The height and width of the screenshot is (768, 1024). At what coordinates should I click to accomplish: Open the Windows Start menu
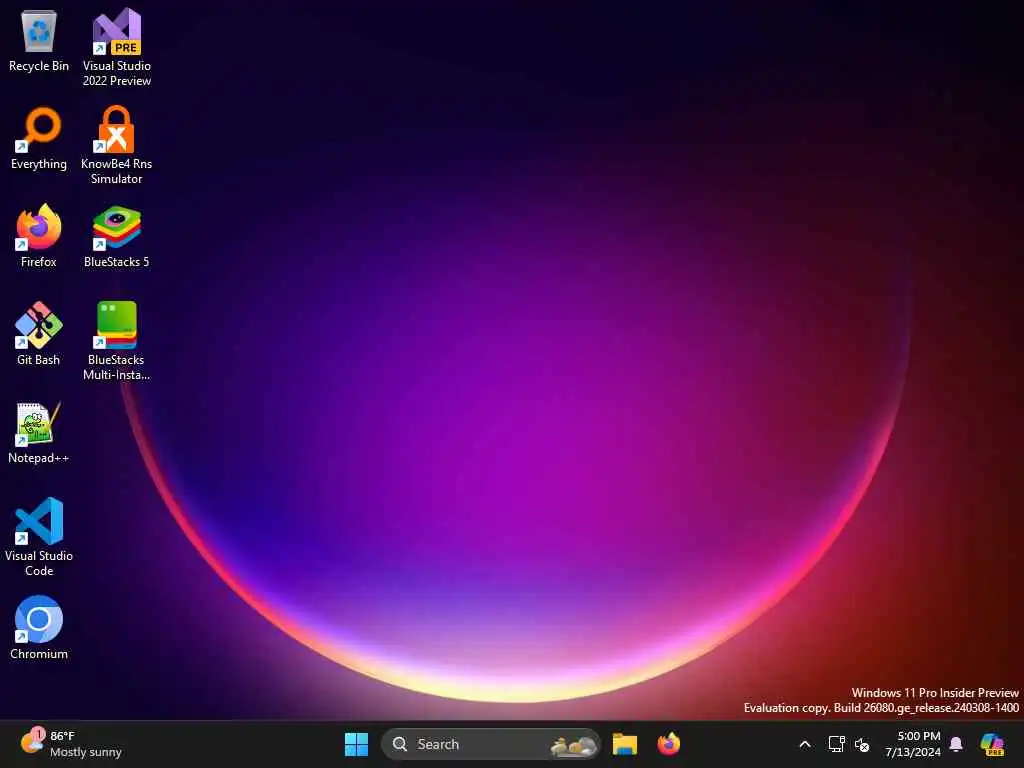(356, 744)
